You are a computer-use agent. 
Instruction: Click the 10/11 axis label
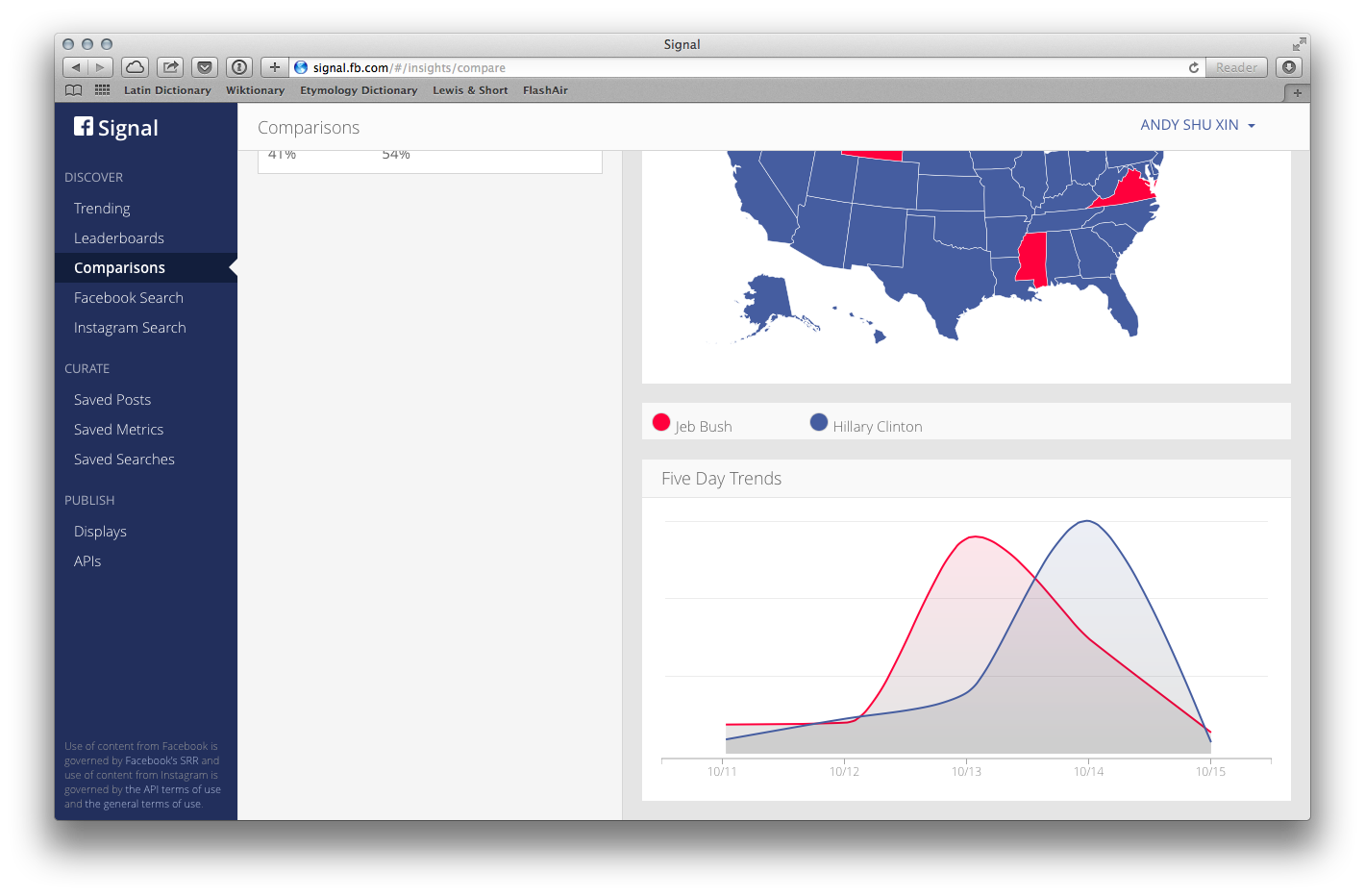point(722,772)
